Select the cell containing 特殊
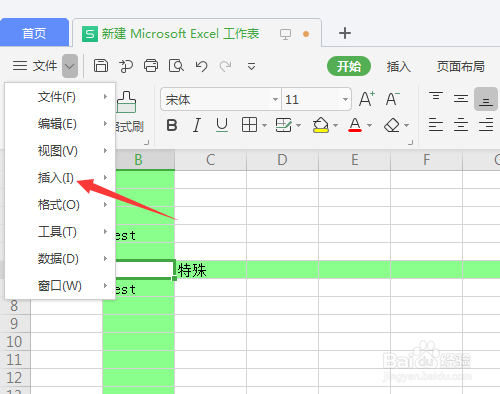The image size is (500, 394). (x=211, y=270)
